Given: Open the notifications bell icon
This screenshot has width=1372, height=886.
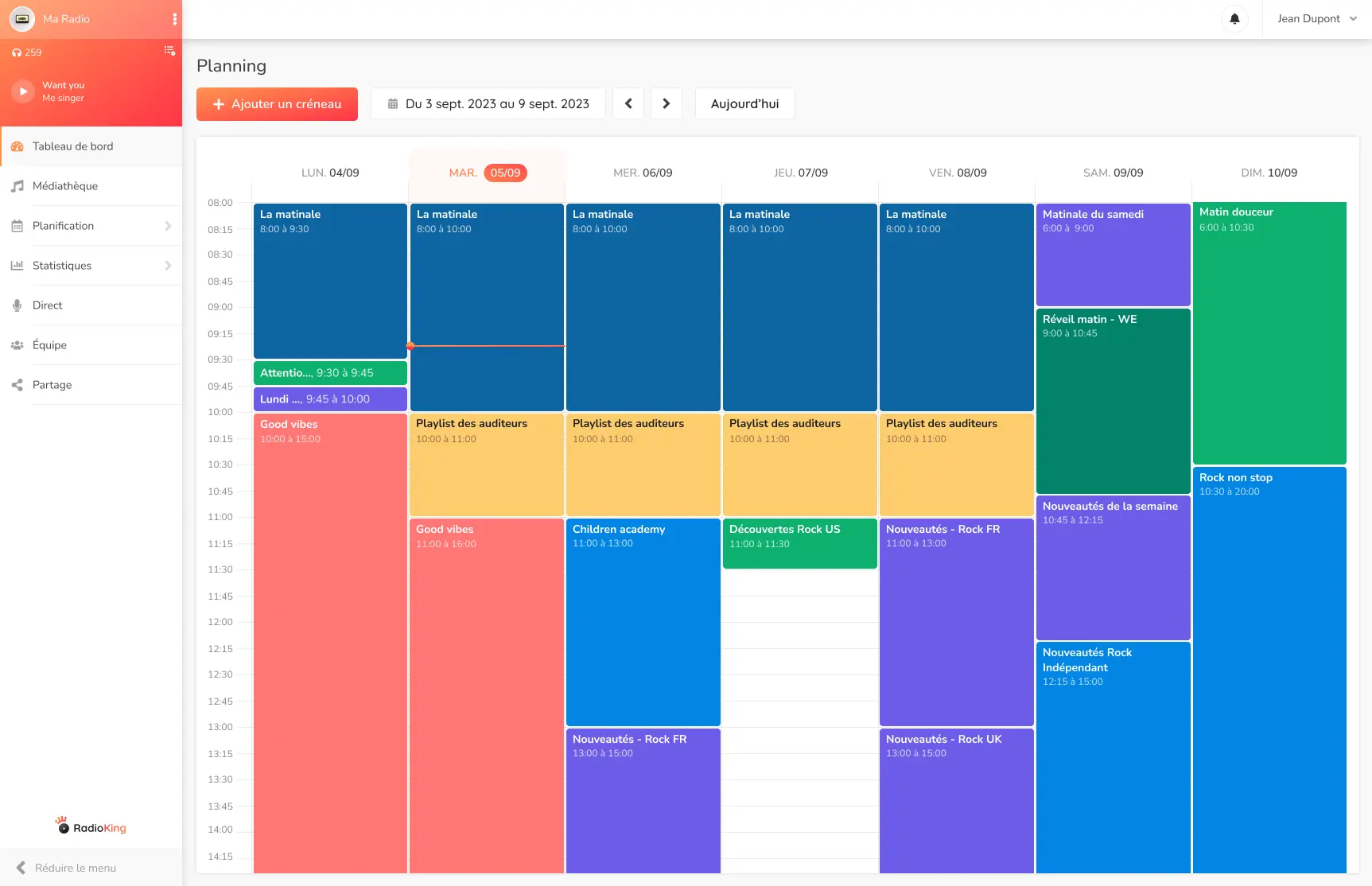Looking at the screenshot, I should [x=1234, y=17].
